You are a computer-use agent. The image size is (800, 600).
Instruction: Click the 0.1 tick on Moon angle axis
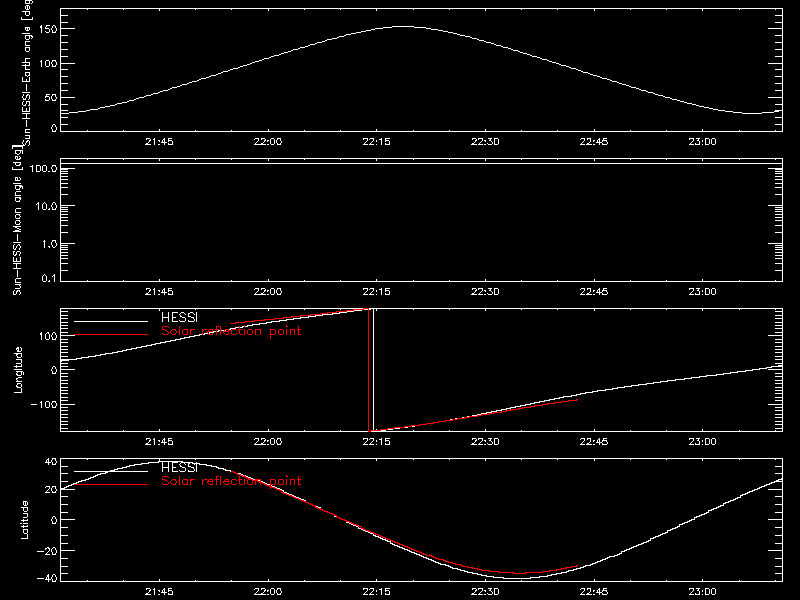(49, 278)
